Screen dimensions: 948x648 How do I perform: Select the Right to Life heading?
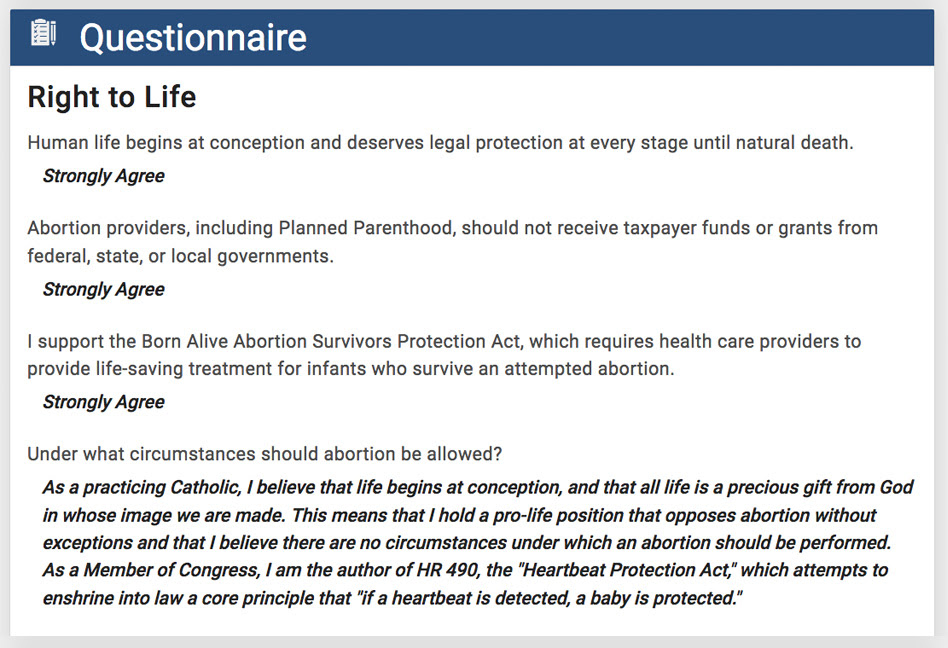(112, 97)
